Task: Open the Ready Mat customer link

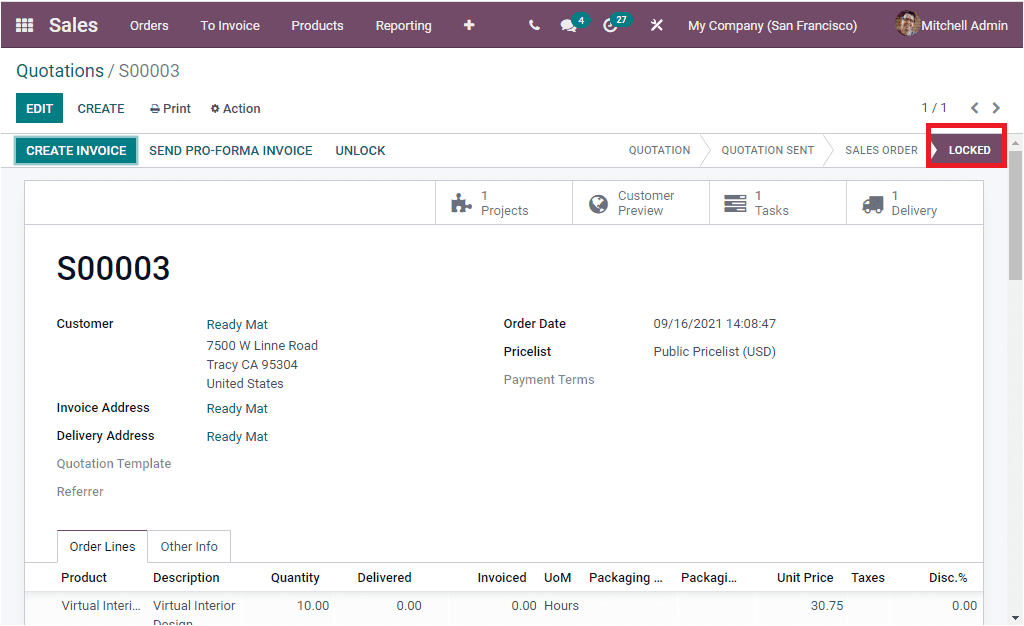Action: click(237, 324)
